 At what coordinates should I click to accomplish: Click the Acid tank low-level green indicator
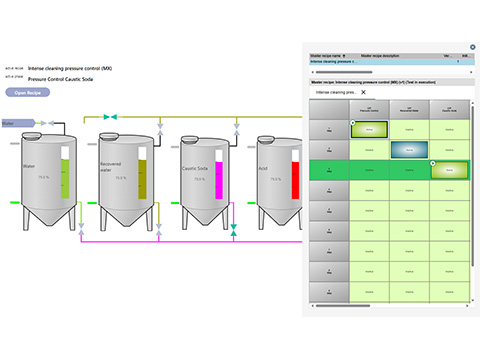252,203
